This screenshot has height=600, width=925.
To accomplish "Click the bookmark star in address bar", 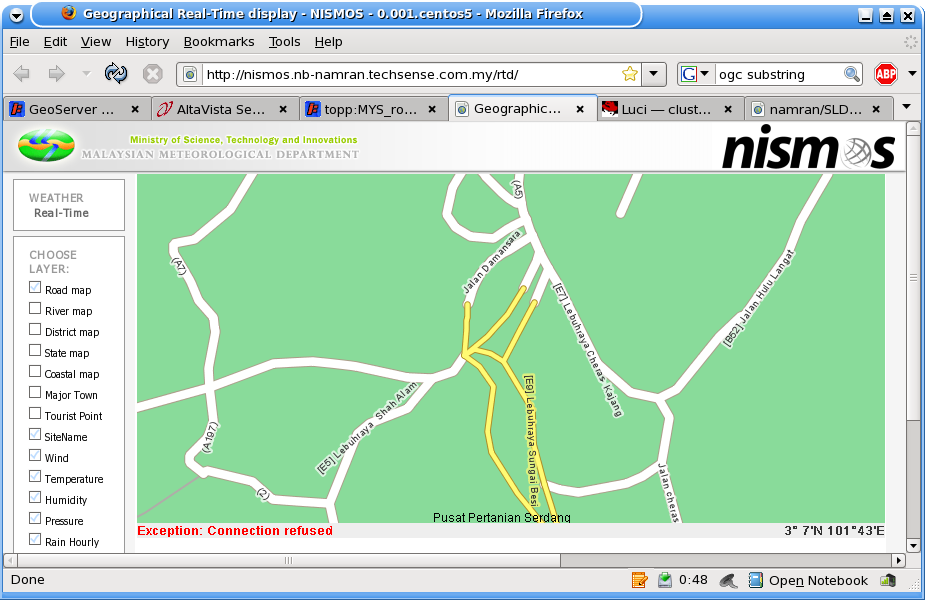I will [629, 74].
